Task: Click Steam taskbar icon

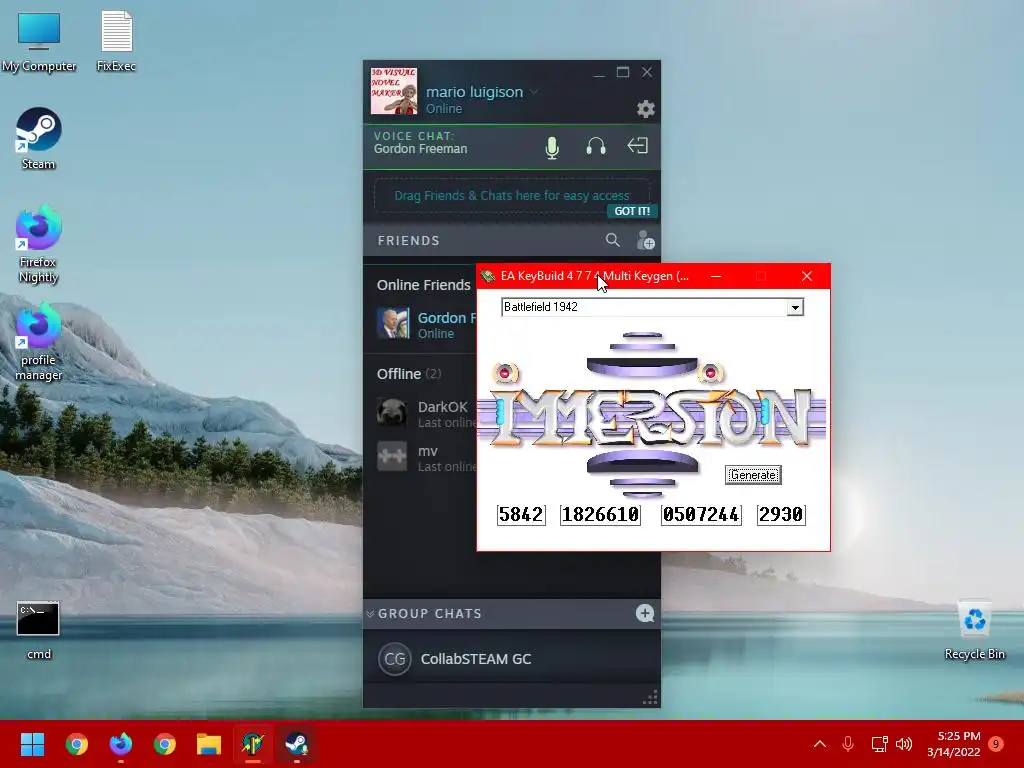Action: click(297, 744)
